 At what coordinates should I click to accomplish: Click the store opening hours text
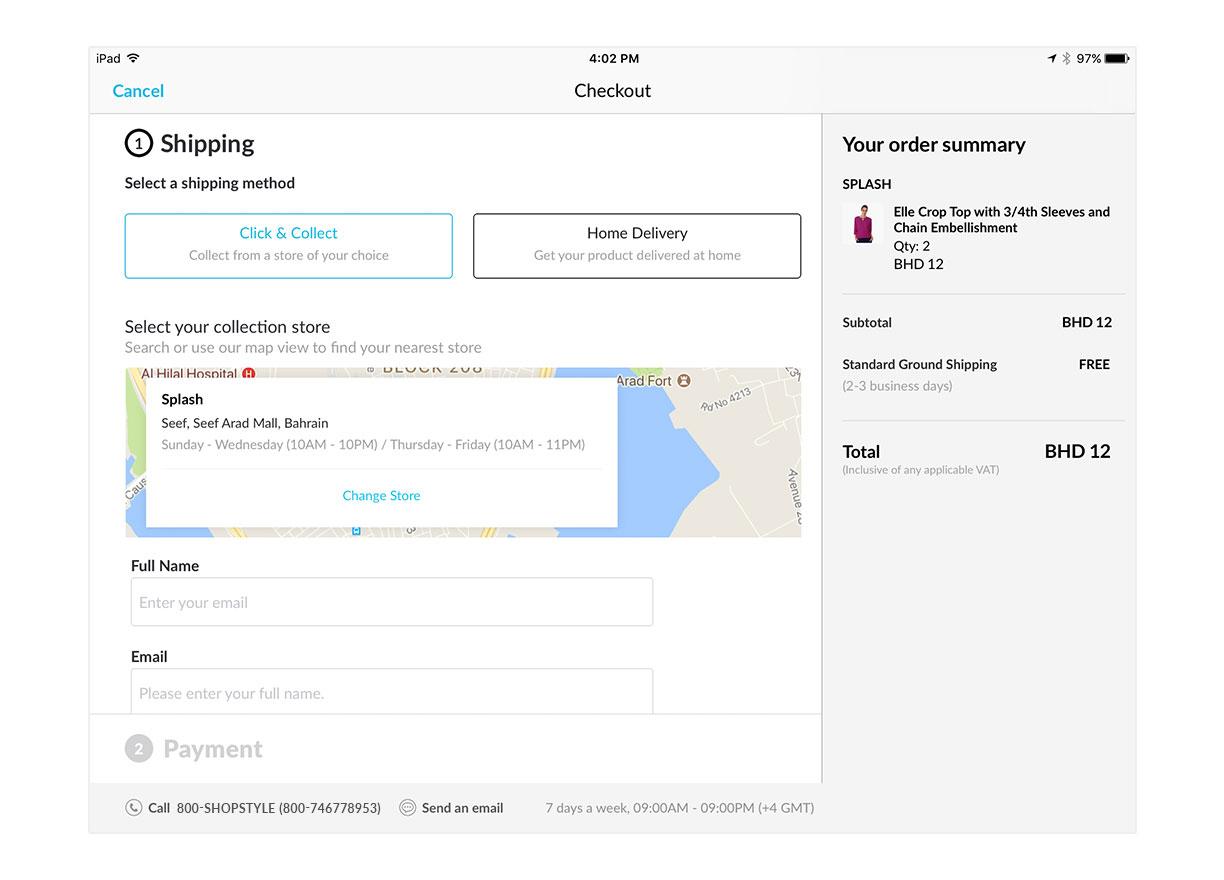(x=373, y=445)
